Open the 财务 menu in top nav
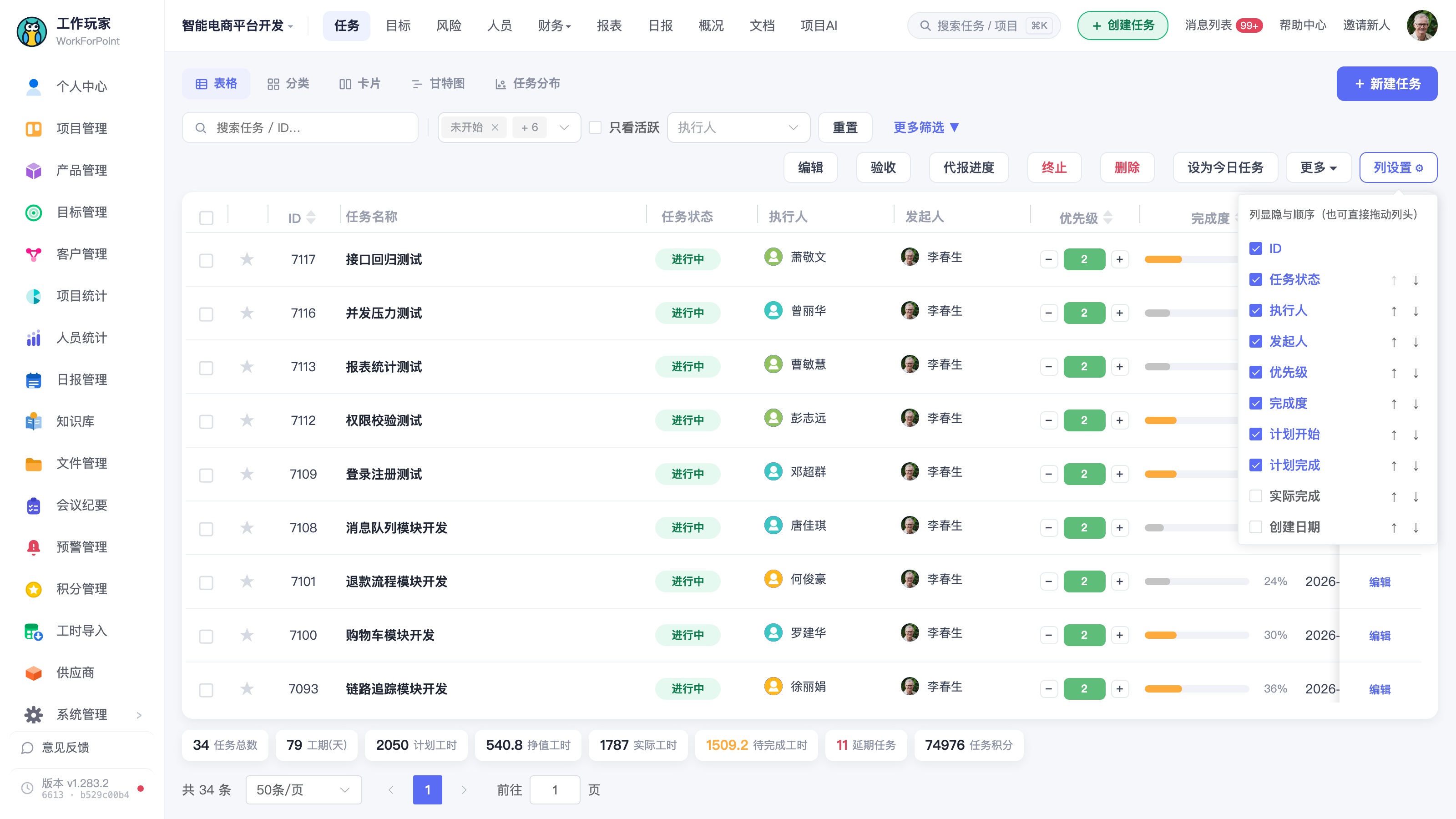 [555, 25]
